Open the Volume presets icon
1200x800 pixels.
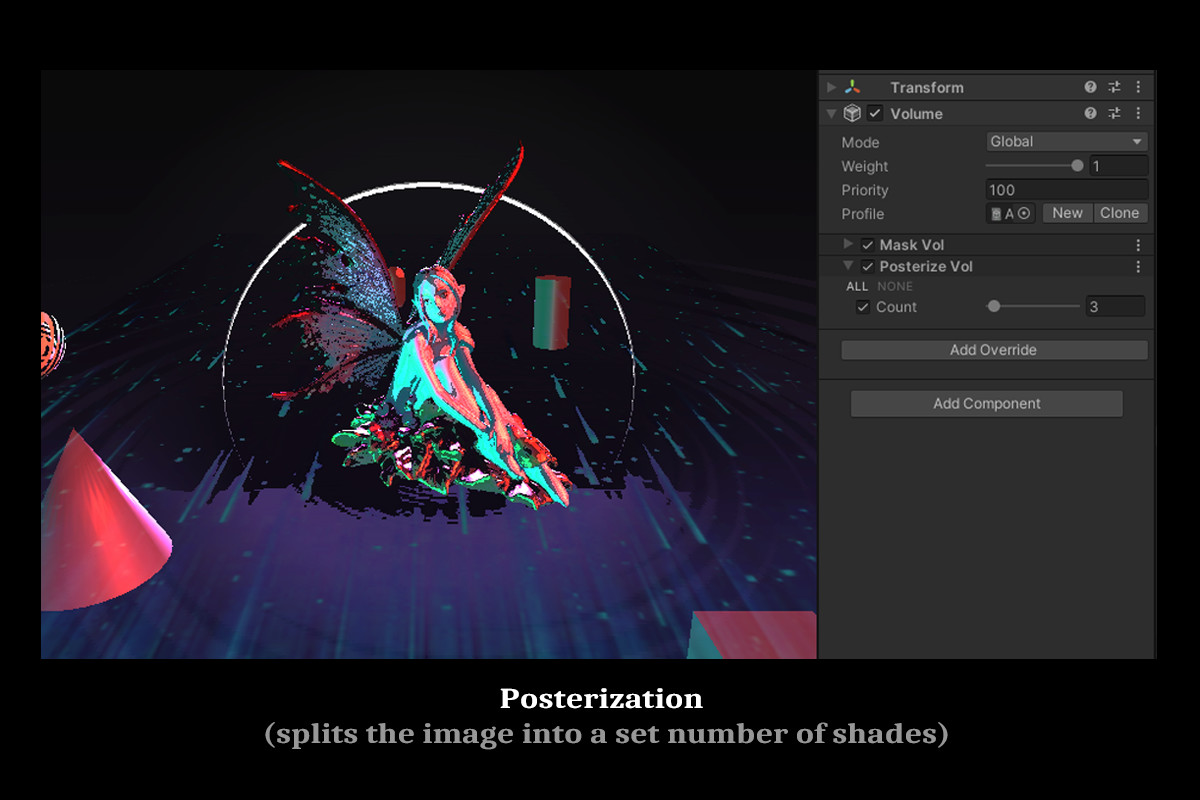click(x=1114, y=113)
